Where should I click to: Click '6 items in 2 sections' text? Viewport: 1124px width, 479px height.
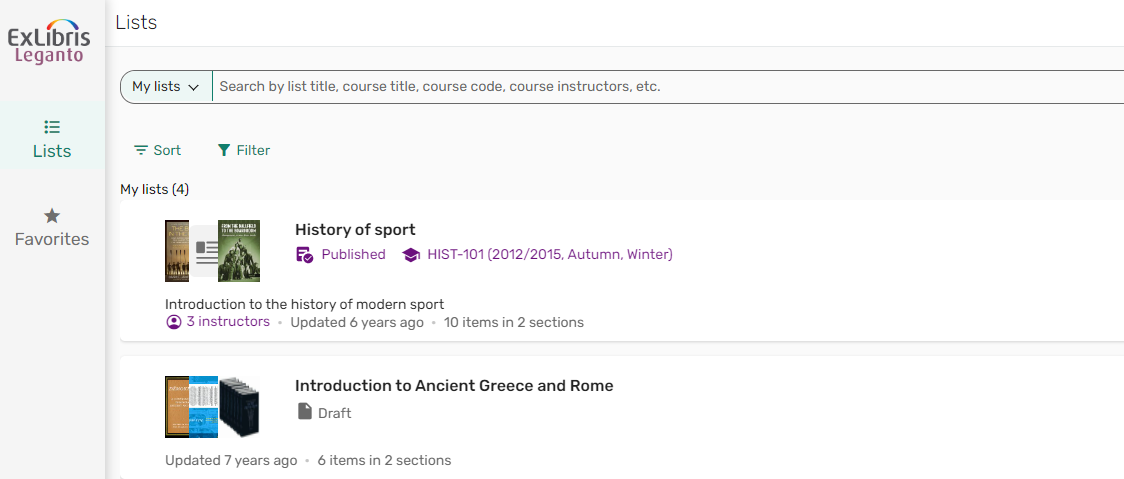coord(384,460)
